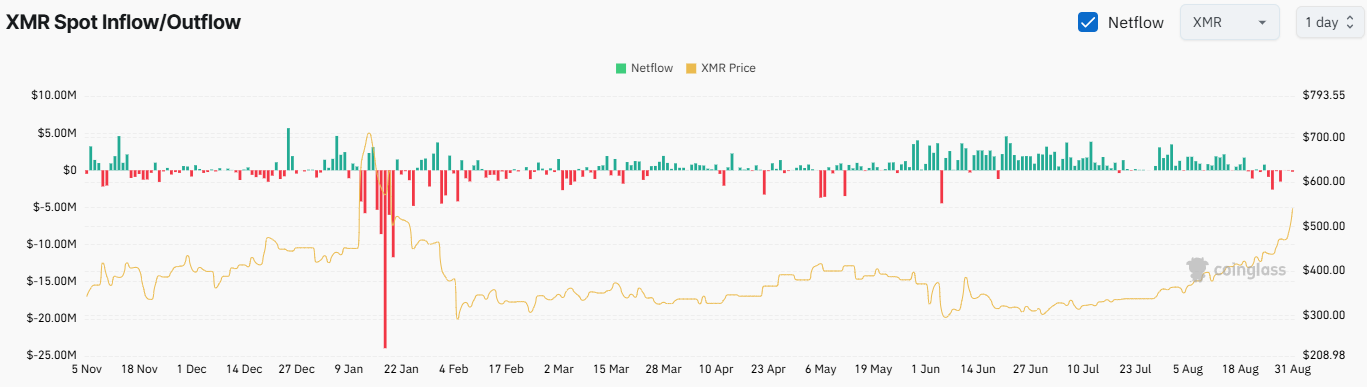Click the $208.98 right axis label
The height and width of the screenshot is (387, 1367).
click(x=1323, y=355)
